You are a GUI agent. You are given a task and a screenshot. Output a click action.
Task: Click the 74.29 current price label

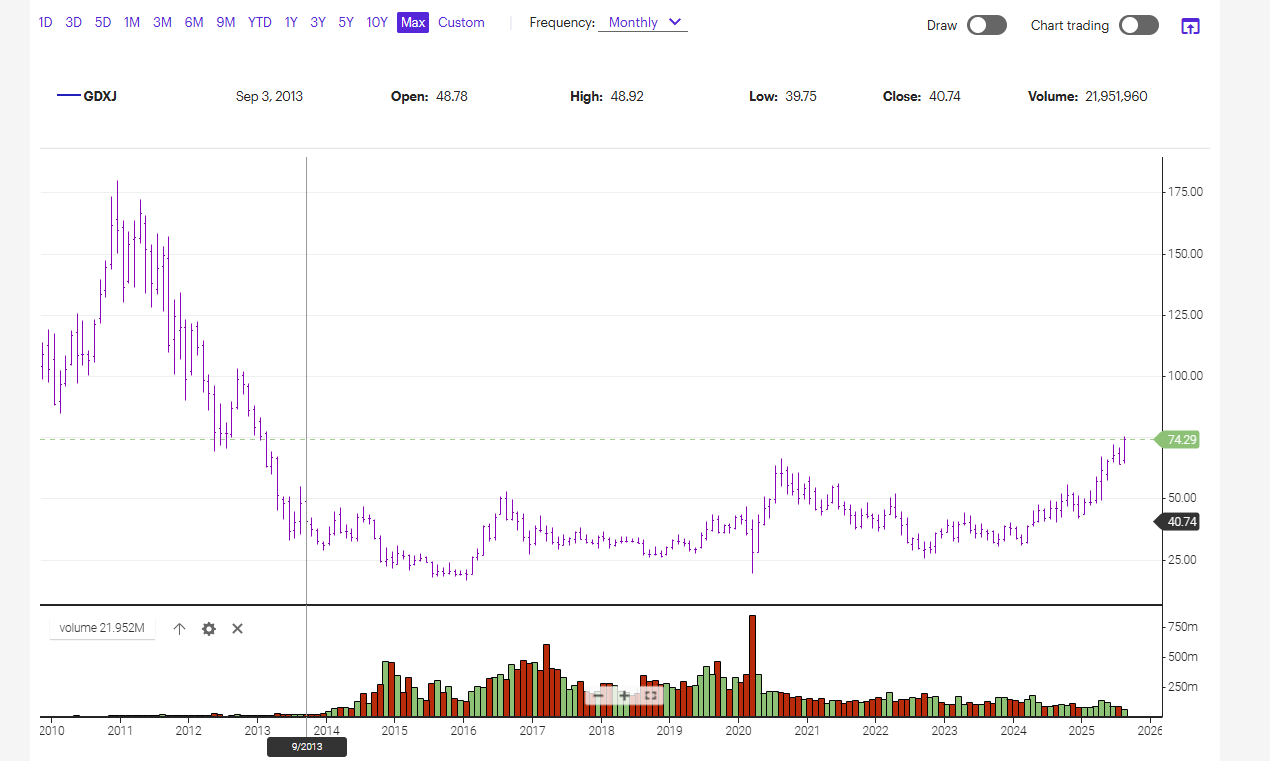(x=1182, y=439)
